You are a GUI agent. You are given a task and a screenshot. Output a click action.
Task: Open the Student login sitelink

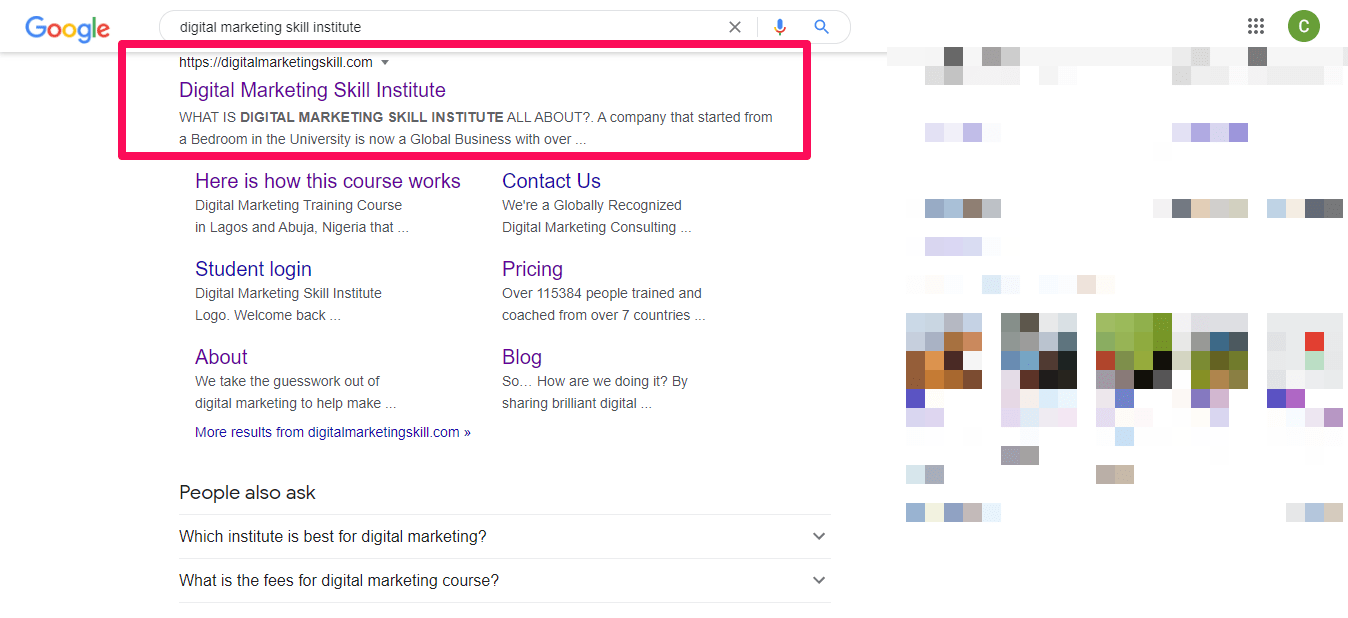(253, 269)
